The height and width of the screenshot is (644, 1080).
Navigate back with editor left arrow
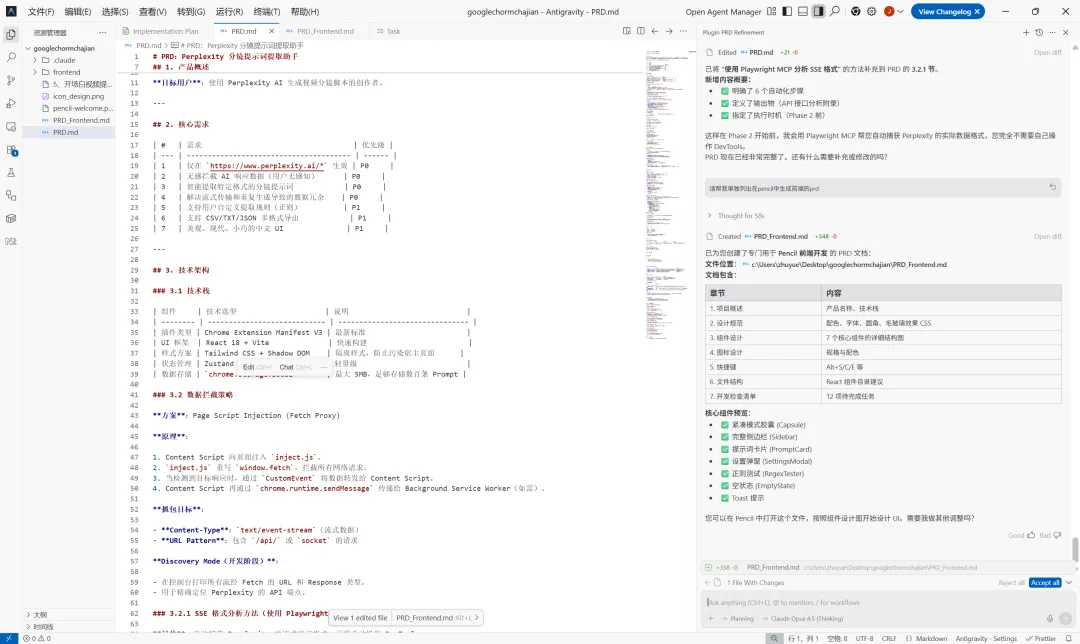click(654, 31)
